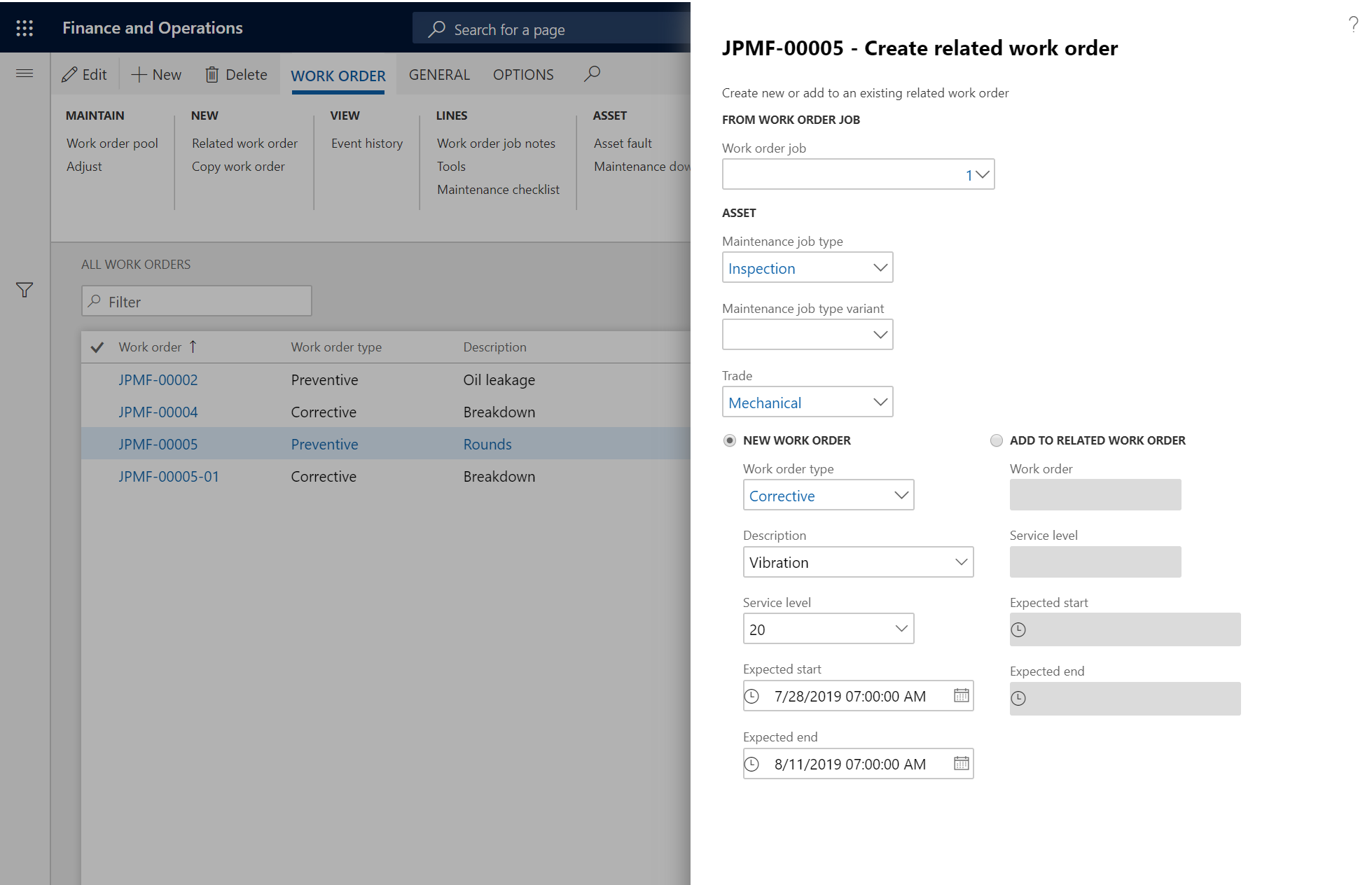Image resolution: width=1372 pixels, height=885 pixels.
Task: Click the WORK ORDER tab in ribbon
Action: [x=338, y=75]
